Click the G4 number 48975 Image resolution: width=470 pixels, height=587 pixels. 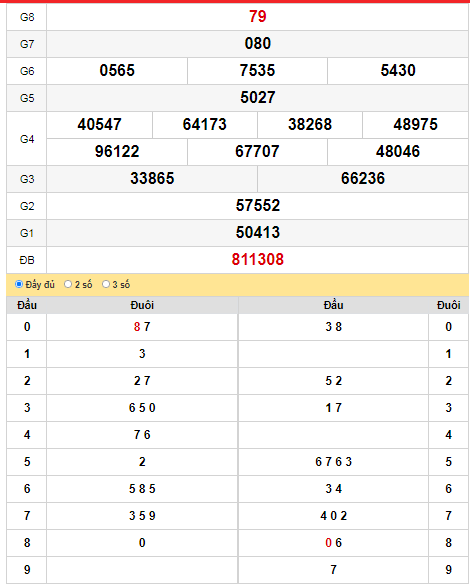[x=415, y=124]
